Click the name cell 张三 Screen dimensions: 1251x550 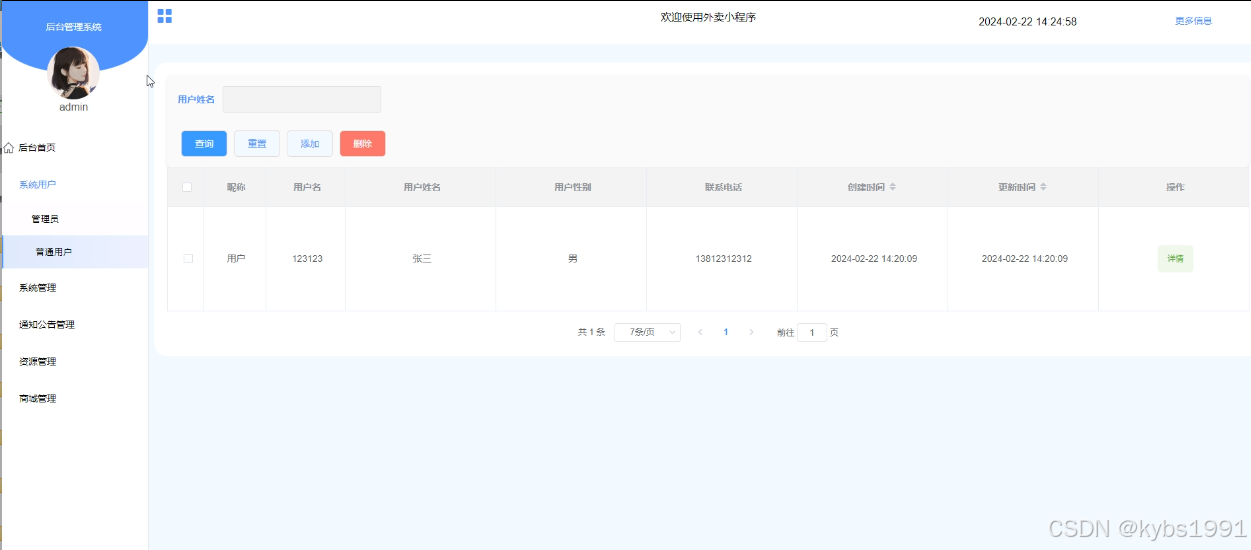point(422,259)
